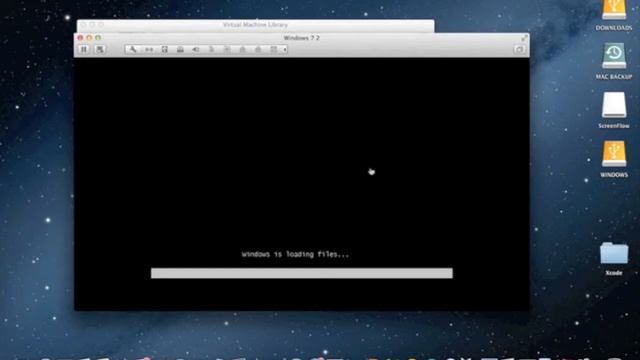Click the Windows loading progress bar
This screenshot has width=640, height=360.
(302, 273)
